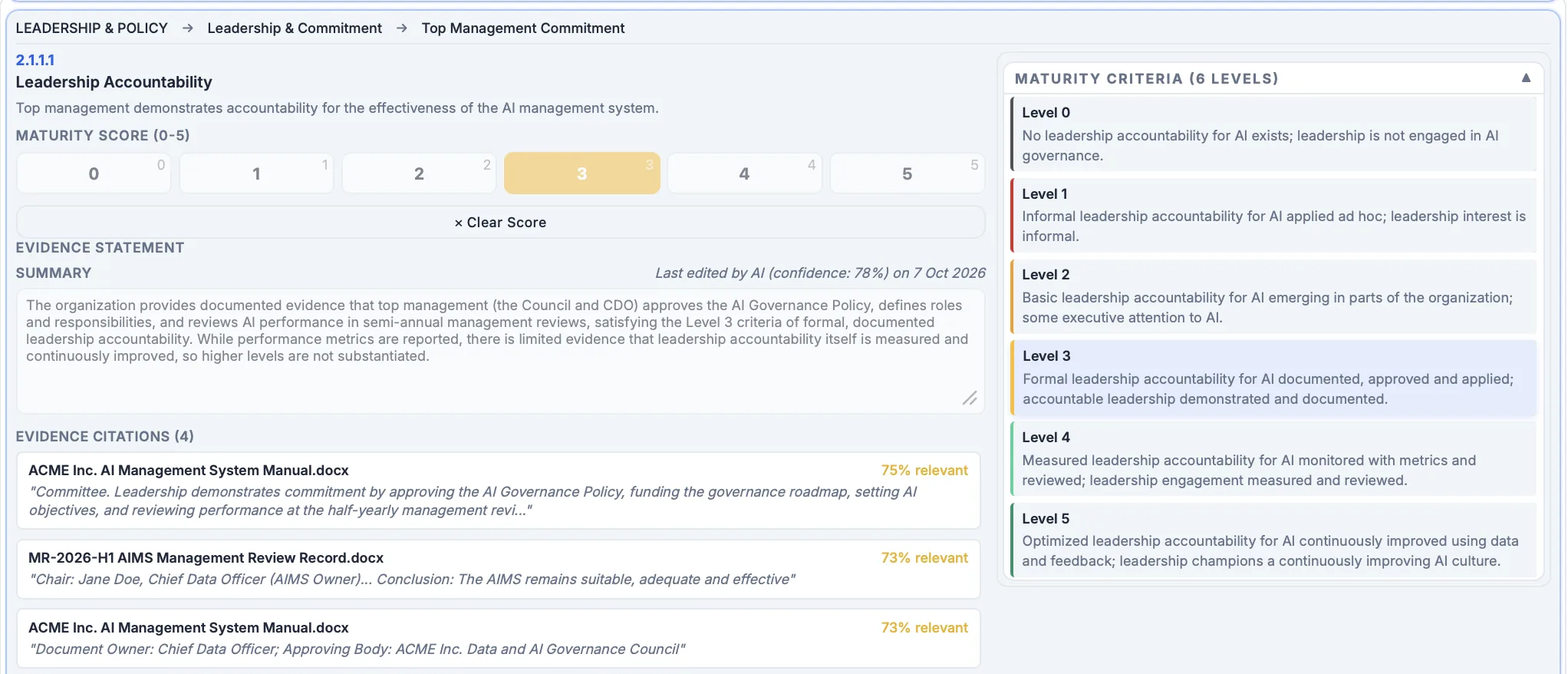Select maturity score 4

744,173
